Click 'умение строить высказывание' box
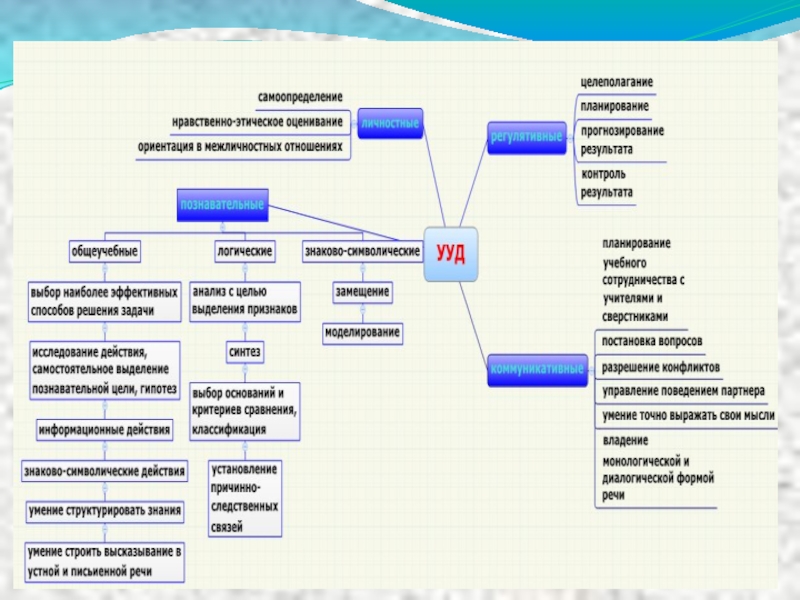Image resolution: width=800 pixels, height=600 pixels. click(x=105, y=562)
